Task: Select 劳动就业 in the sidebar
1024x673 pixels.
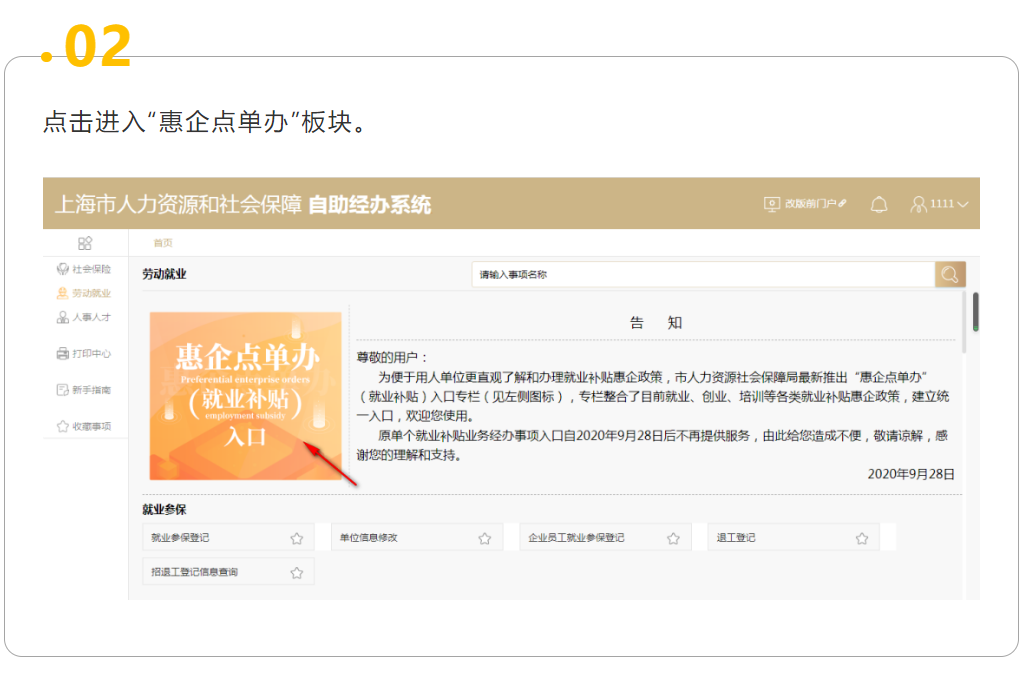Action: [84, 293]
